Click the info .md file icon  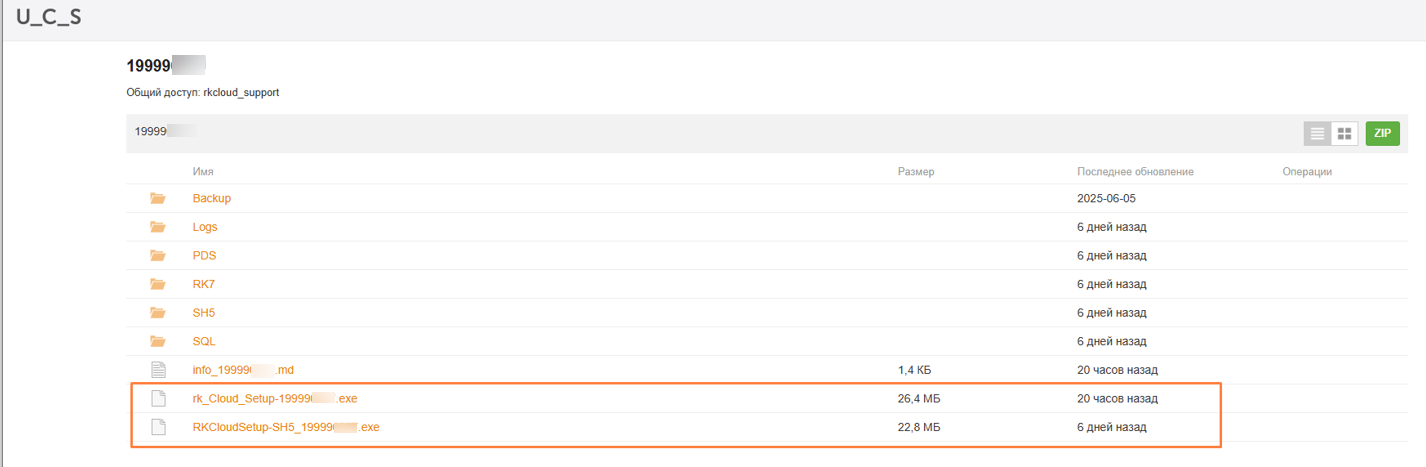point(157,370)
